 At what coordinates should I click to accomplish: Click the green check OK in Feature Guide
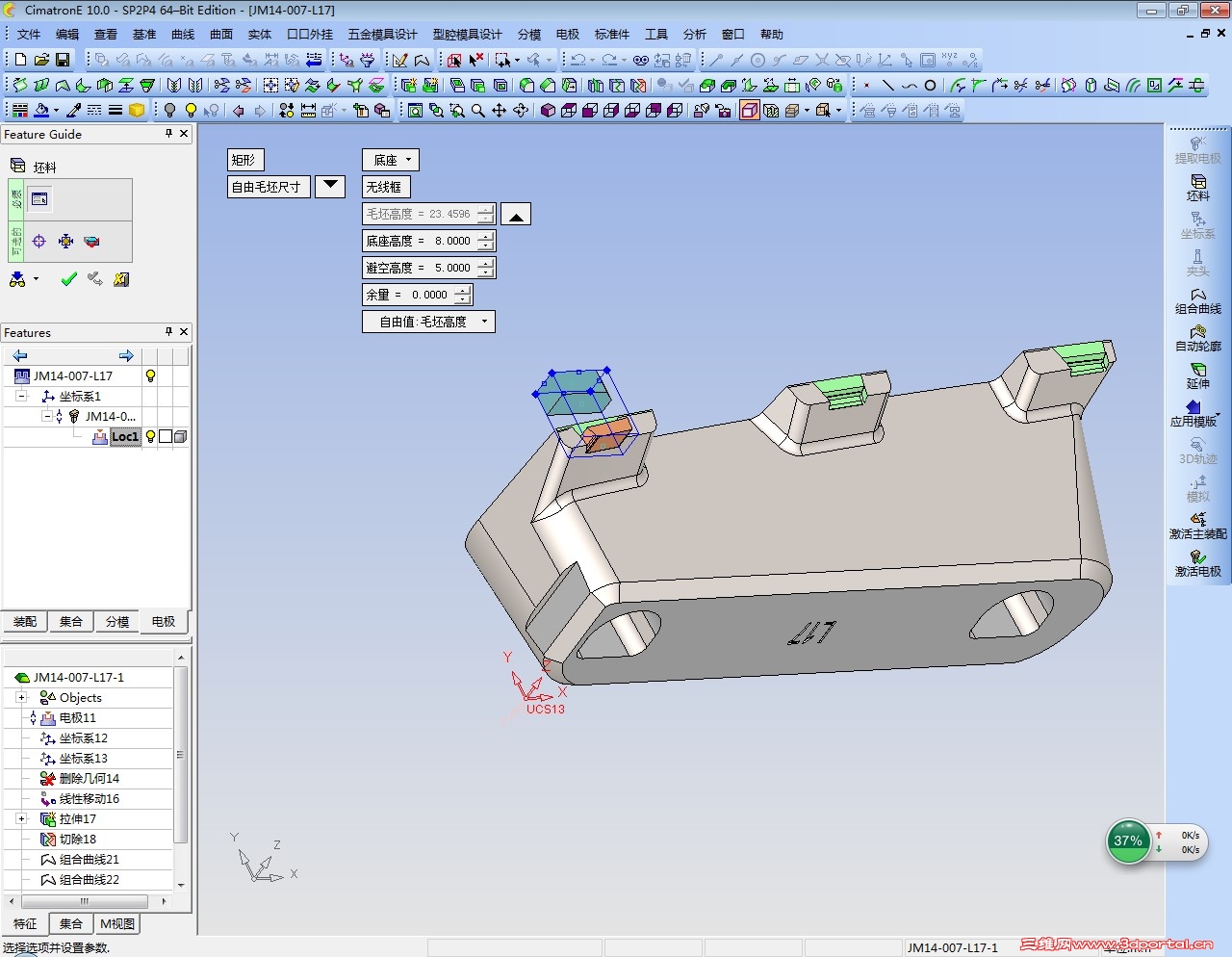68,279
